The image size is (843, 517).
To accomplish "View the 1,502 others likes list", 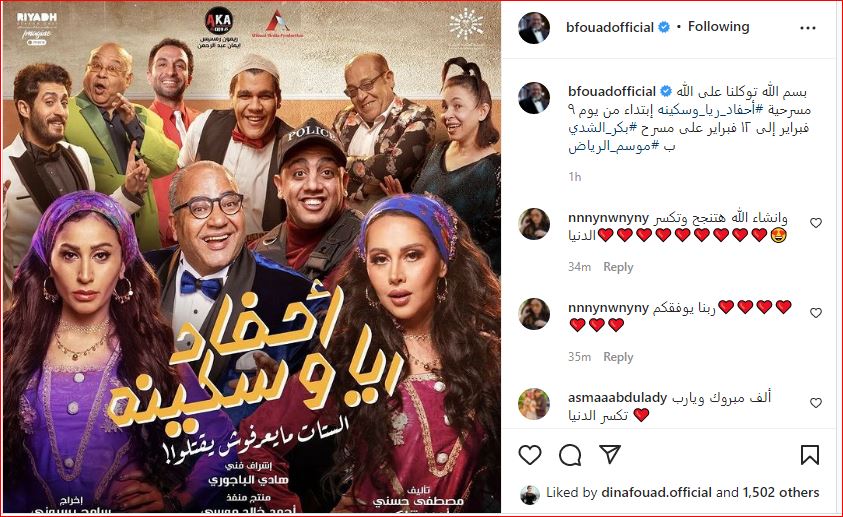I will (x=781, y=492).
